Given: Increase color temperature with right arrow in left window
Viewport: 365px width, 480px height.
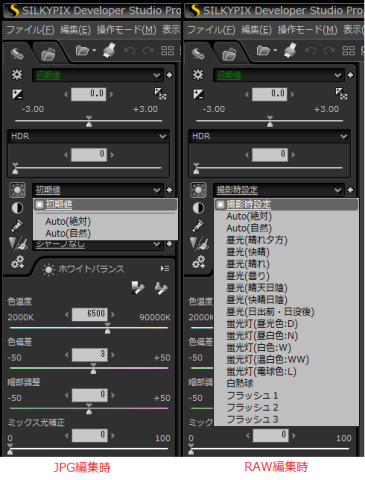Looking at the screenshot, I should click(113, 314).
